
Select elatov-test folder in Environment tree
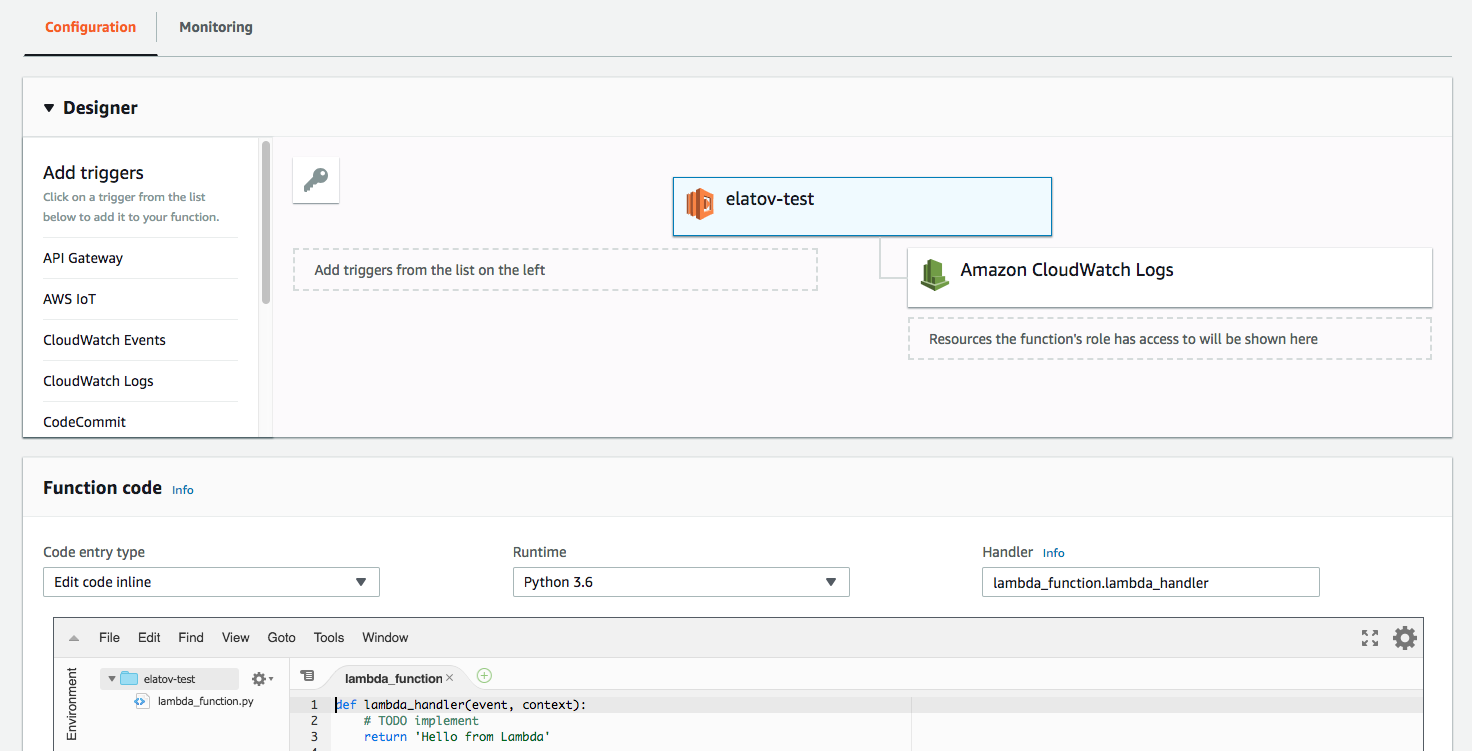pyautogui.click(x=169, y=679)
